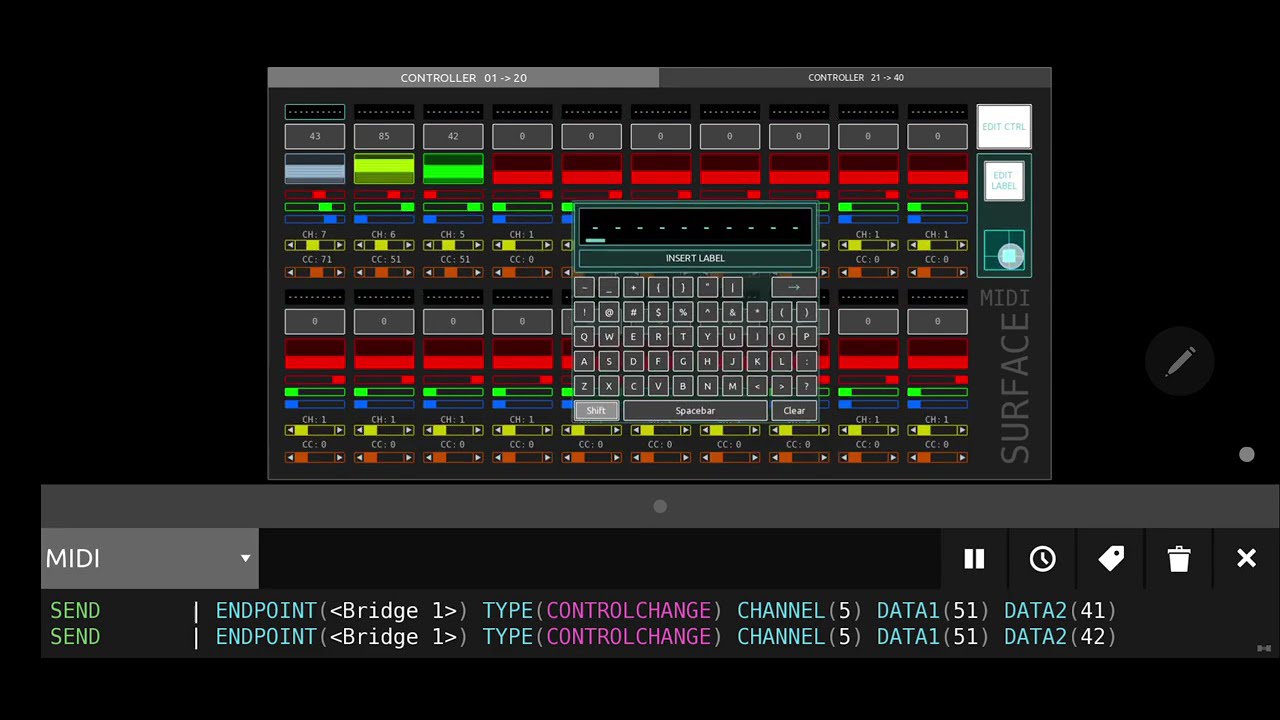1280x720 pixels.
Task: Tap the % symbol key
Action: click(683, 313)
